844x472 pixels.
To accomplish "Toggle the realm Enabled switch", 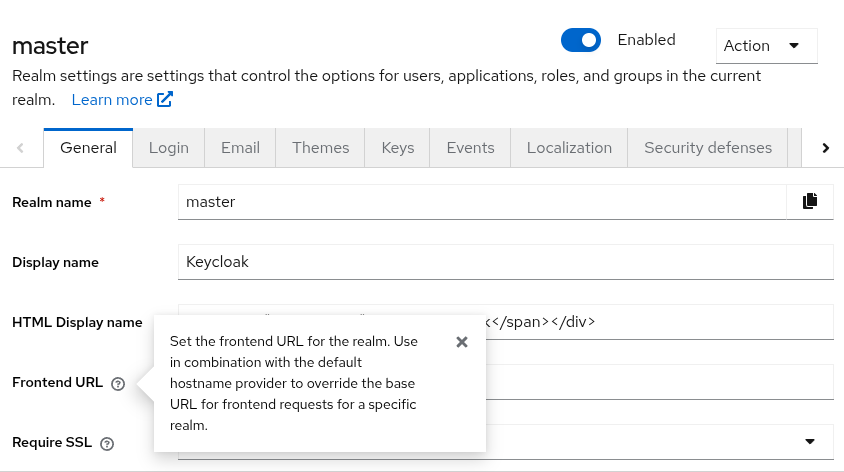I will coord(581,40).
